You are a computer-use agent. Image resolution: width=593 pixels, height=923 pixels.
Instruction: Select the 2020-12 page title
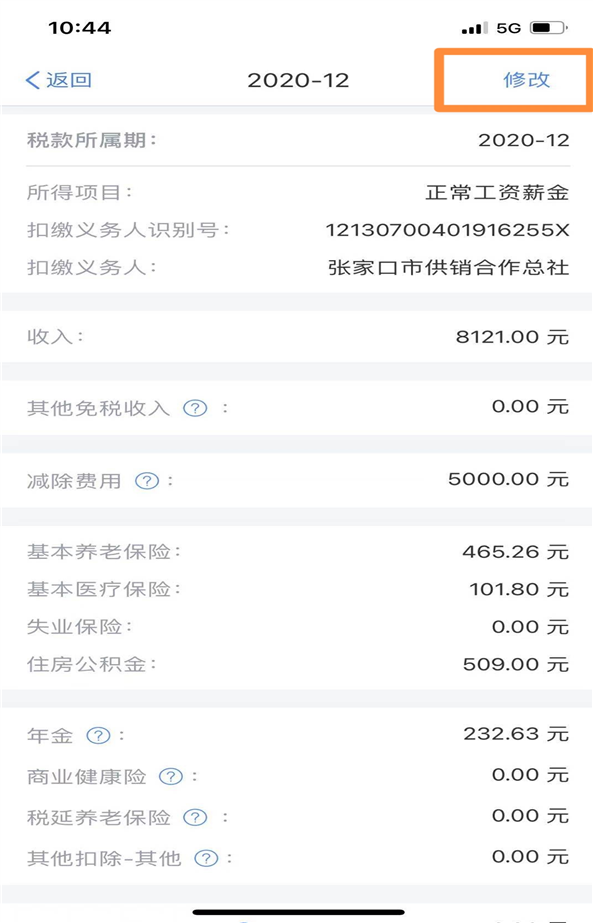[298, 81]
